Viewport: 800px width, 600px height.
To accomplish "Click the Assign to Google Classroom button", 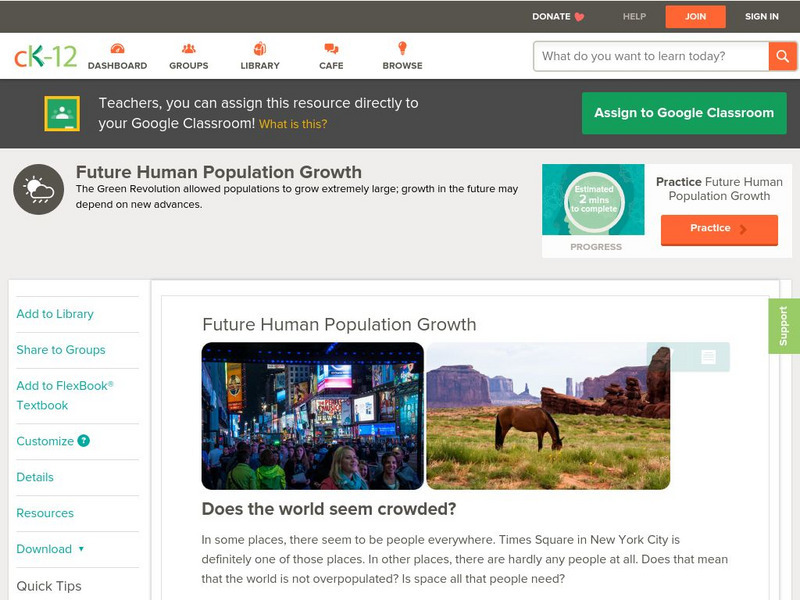I will pos(684,113).
